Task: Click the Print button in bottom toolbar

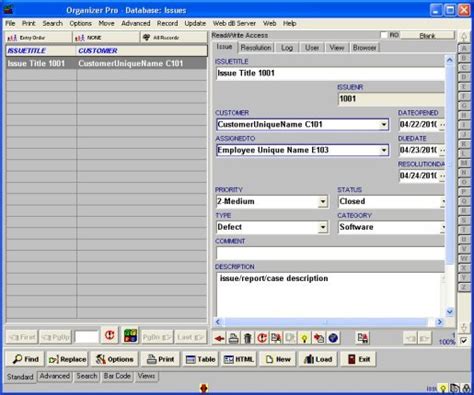Action: (x=160, y=359)
